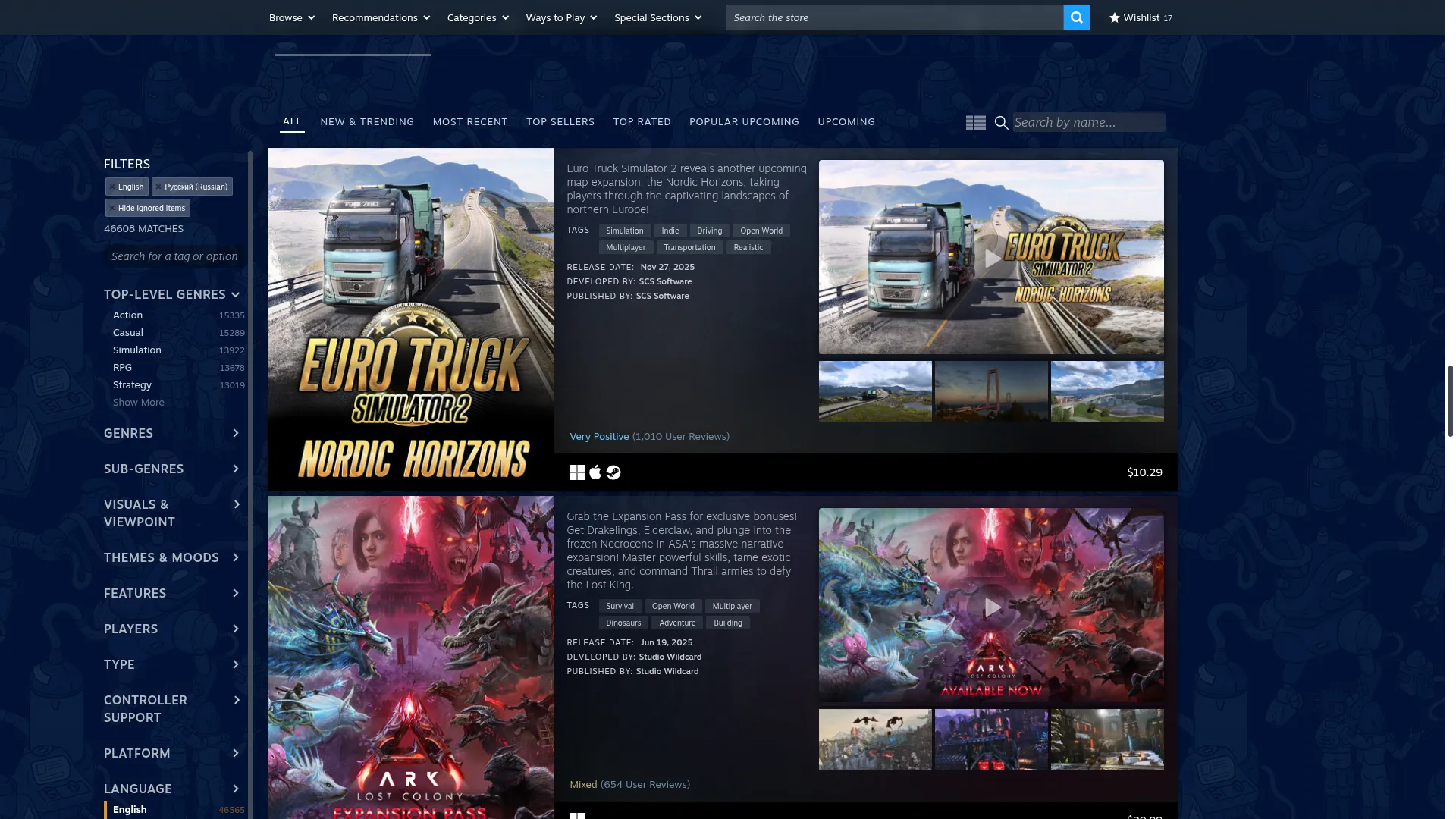Screen dimensions: 1456x819
Task: Expand the Features filter section
Action: pyautogui.click(x=172, y=593)
